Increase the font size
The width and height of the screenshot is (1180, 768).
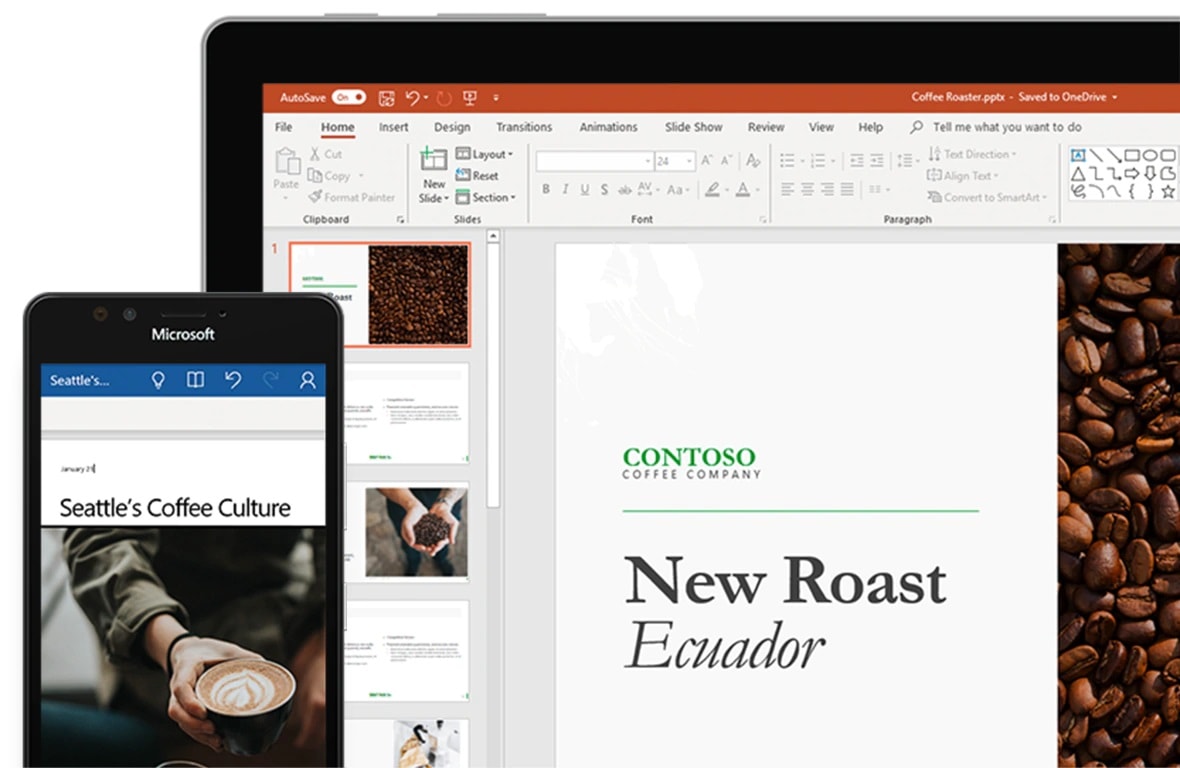(707, 160)
